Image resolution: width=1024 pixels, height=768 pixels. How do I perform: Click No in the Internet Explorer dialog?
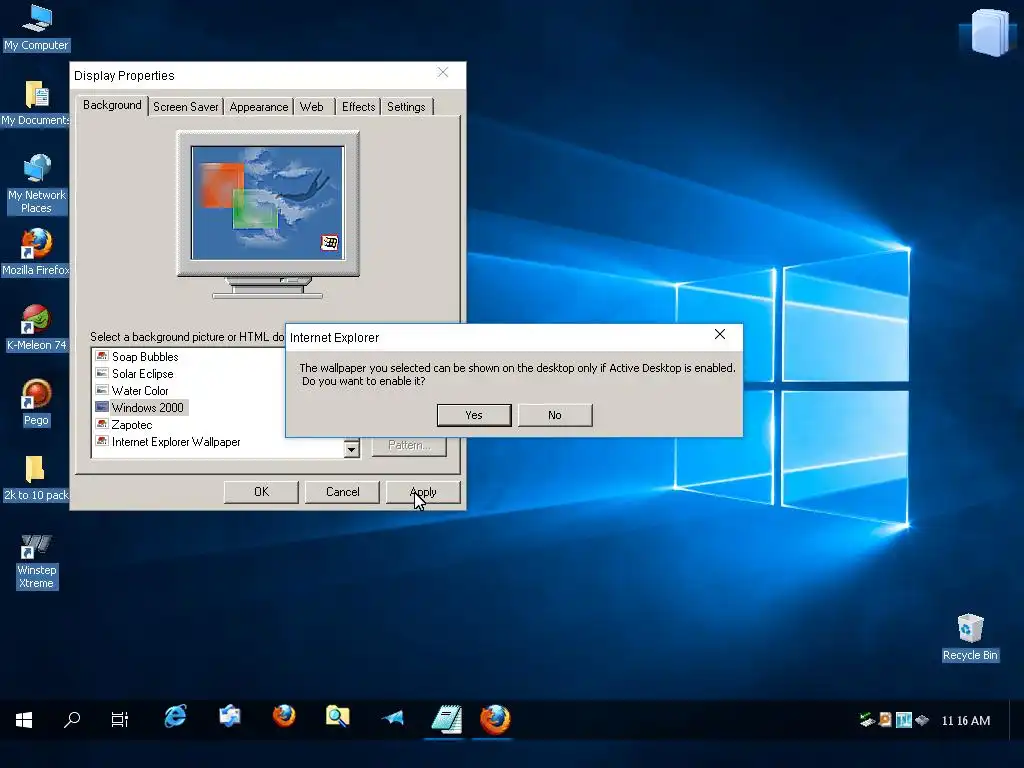point(555,415)
